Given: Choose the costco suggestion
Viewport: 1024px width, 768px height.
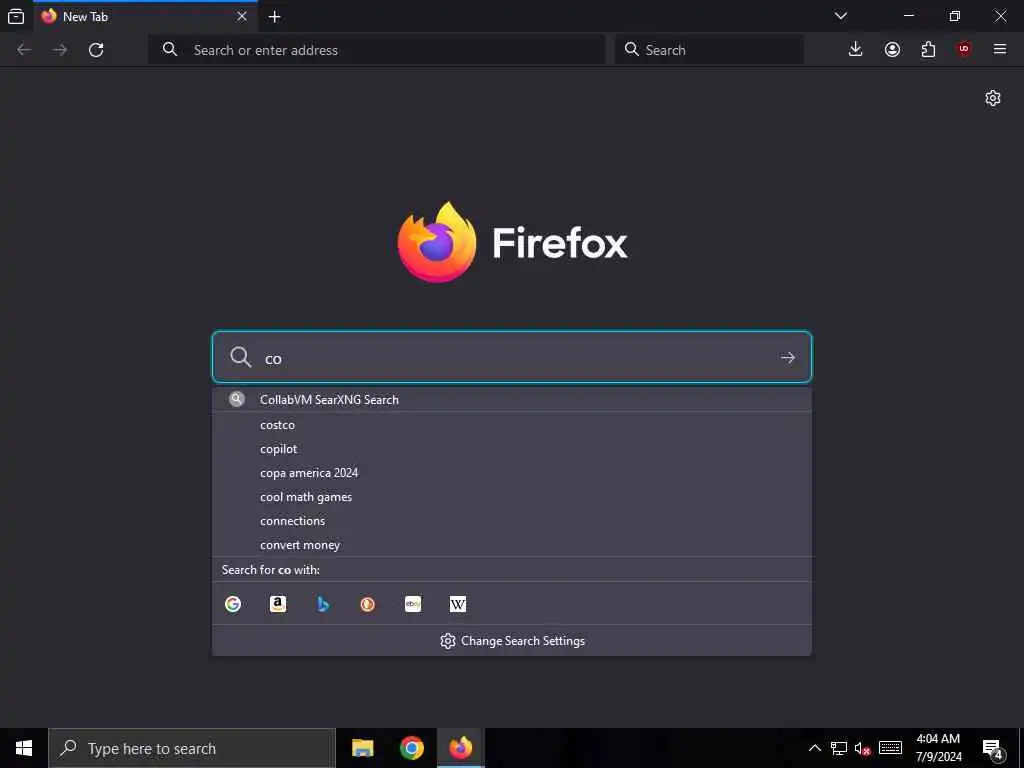Looking at the screenshot, I should pos(511,425).
